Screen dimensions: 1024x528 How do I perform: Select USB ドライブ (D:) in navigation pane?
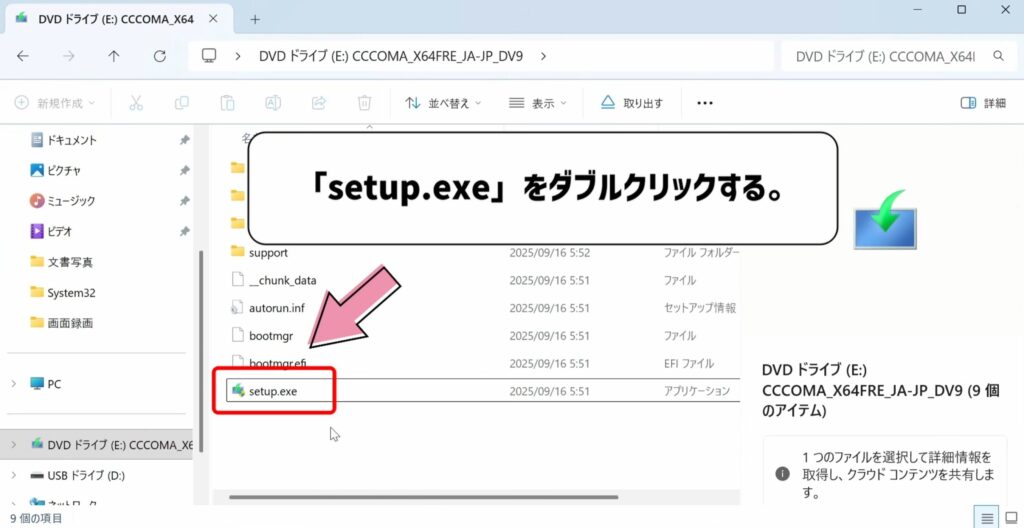[86, 475]
